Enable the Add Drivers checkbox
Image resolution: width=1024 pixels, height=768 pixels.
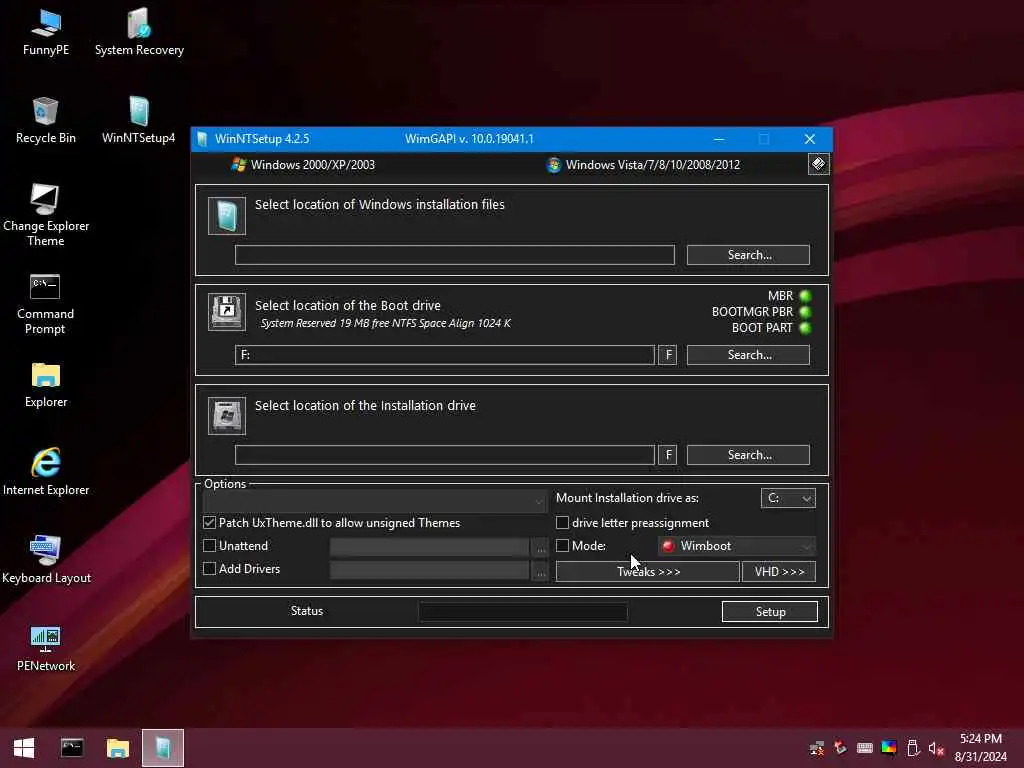point(210,569)
